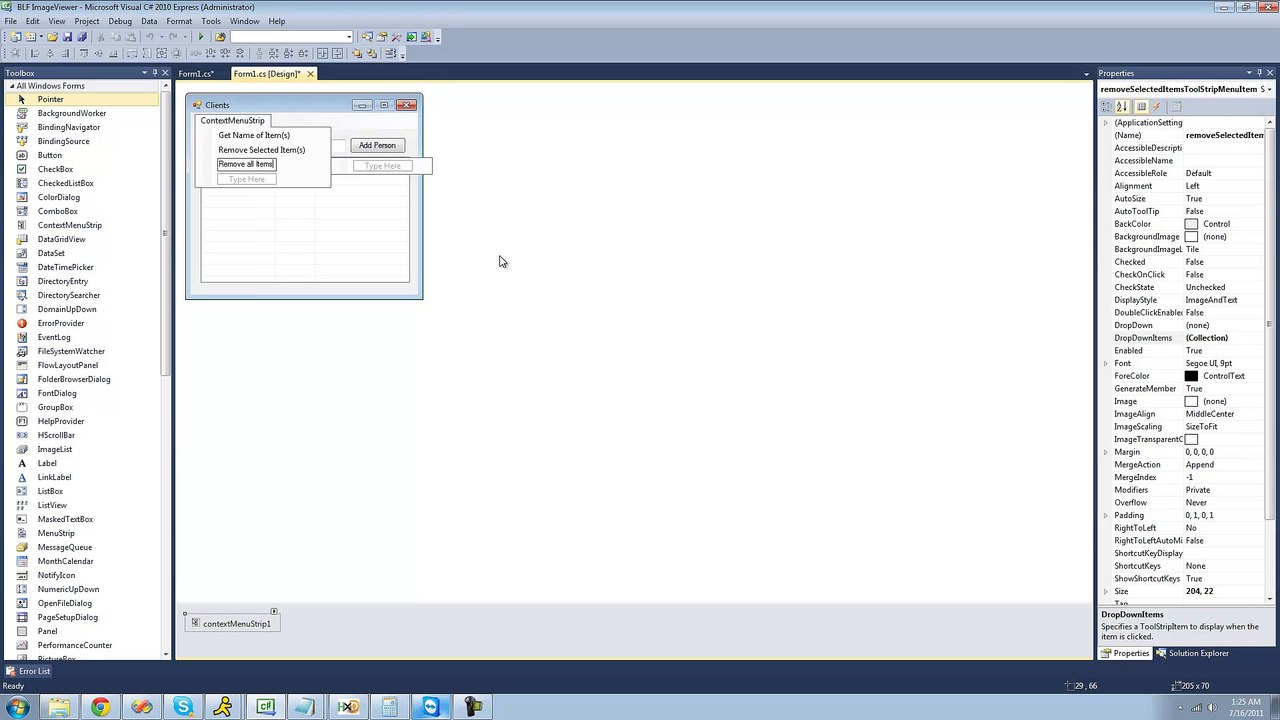Click the Bring to Front layout icon
The width and height of the screenshot is (1280, 720).
tap(357, 53)
